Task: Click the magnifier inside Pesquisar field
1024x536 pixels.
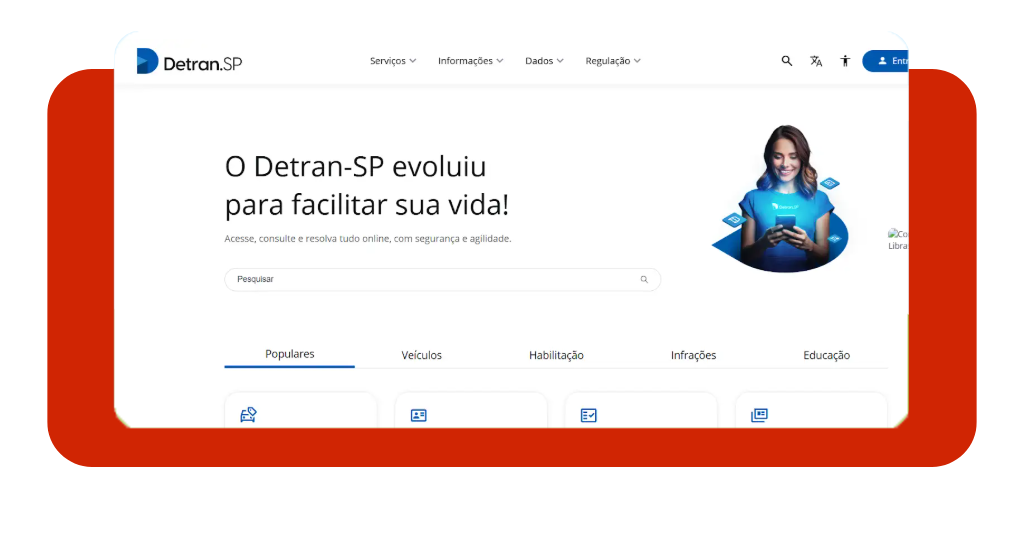Action: [x=644, y=279]
